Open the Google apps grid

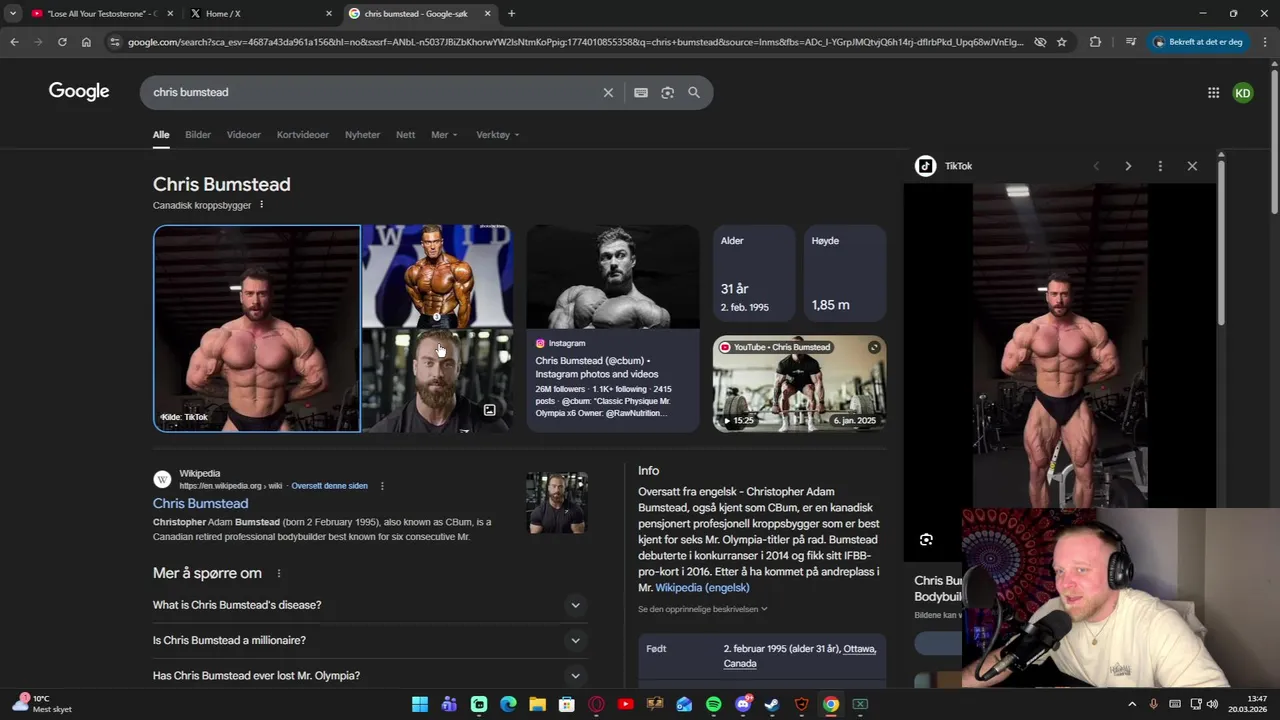point(1213,93)
